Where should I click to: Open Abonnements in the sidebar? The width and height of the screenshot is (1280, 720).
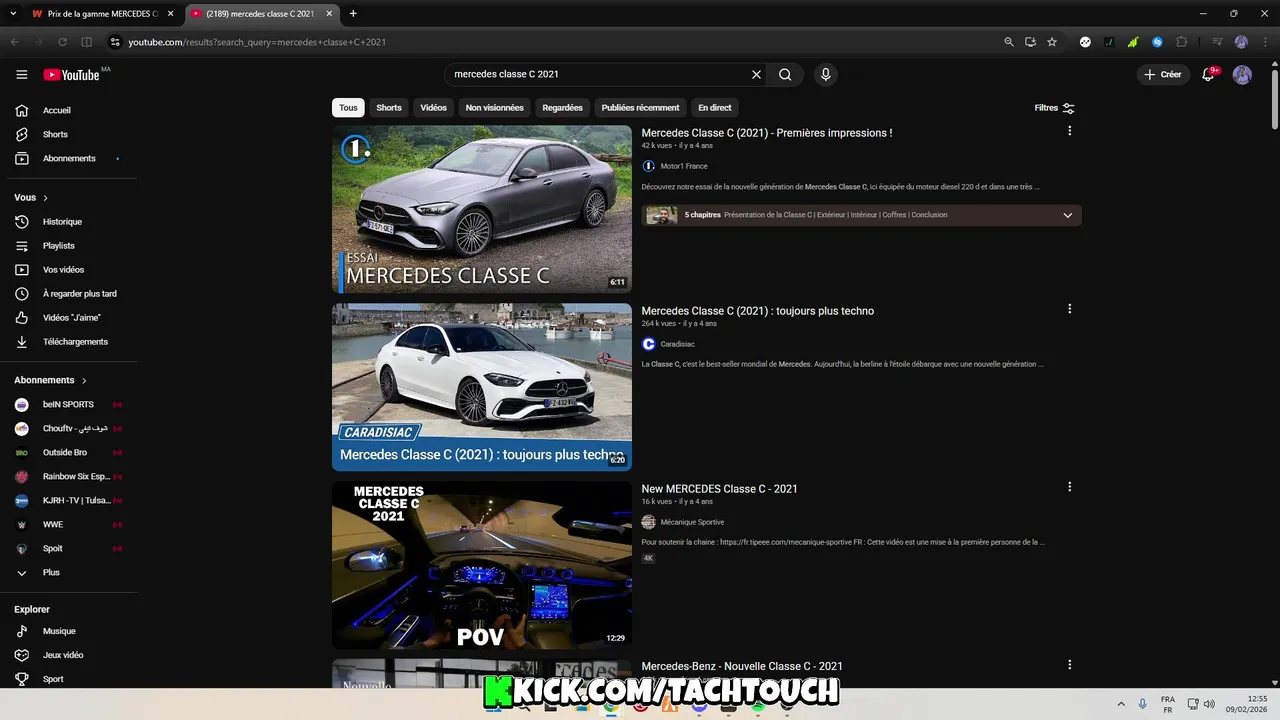click(68, 158)
